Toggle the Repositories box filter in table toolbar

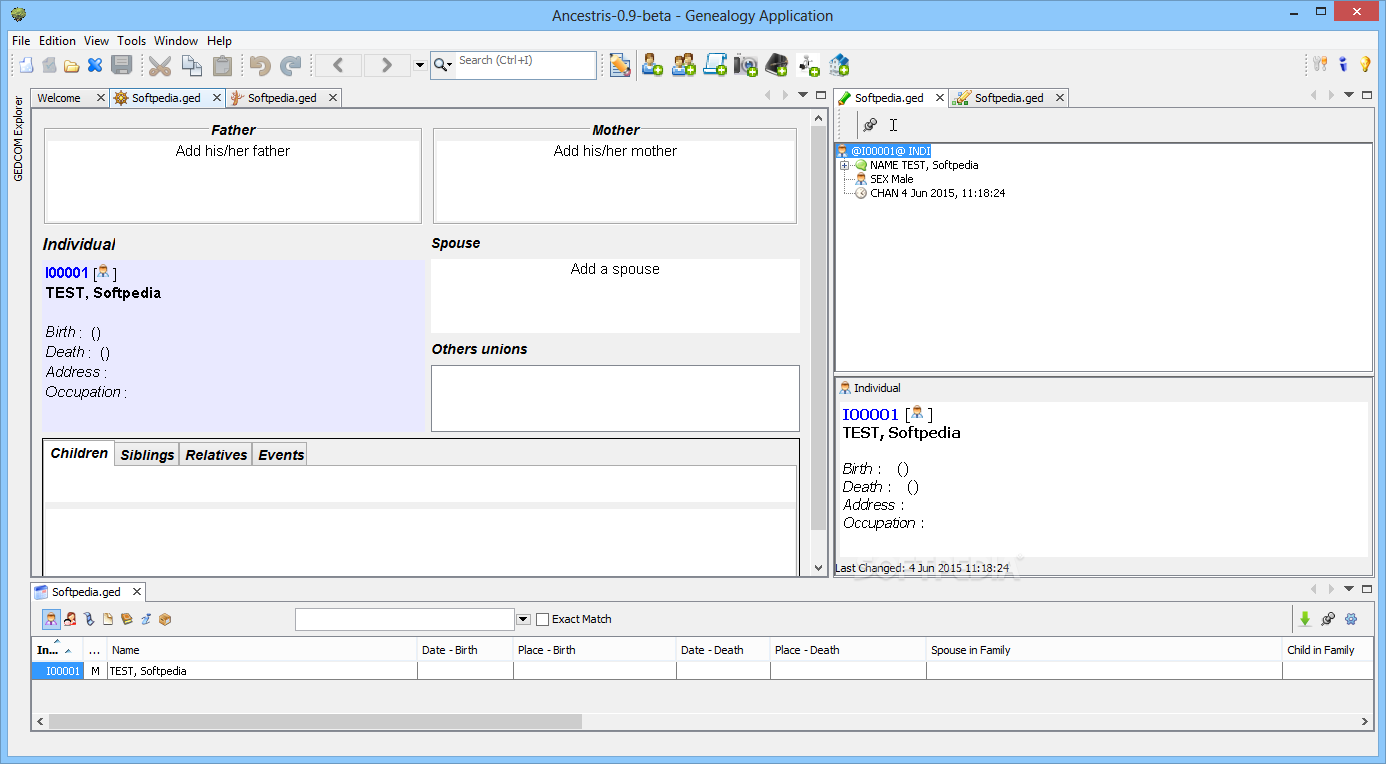coord(165,619)
